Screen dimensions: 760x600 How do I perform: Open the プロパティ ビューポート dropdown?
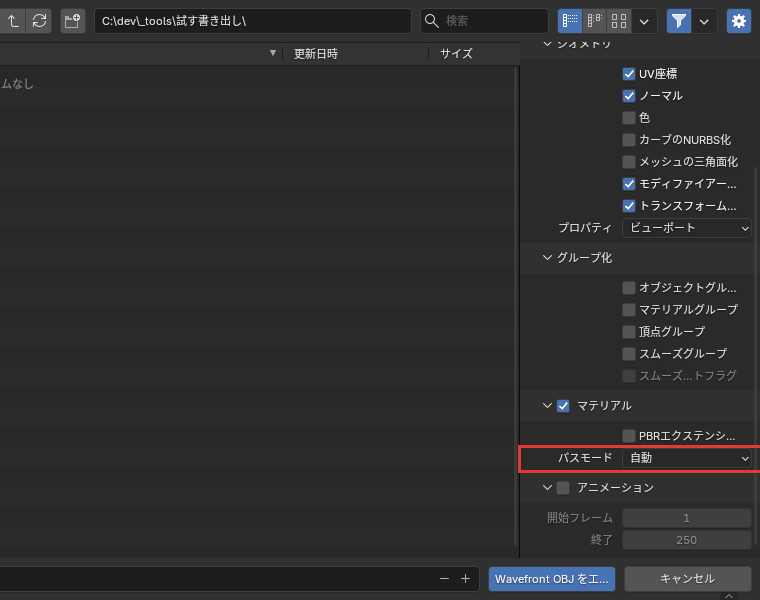click(x=687, y=228)
